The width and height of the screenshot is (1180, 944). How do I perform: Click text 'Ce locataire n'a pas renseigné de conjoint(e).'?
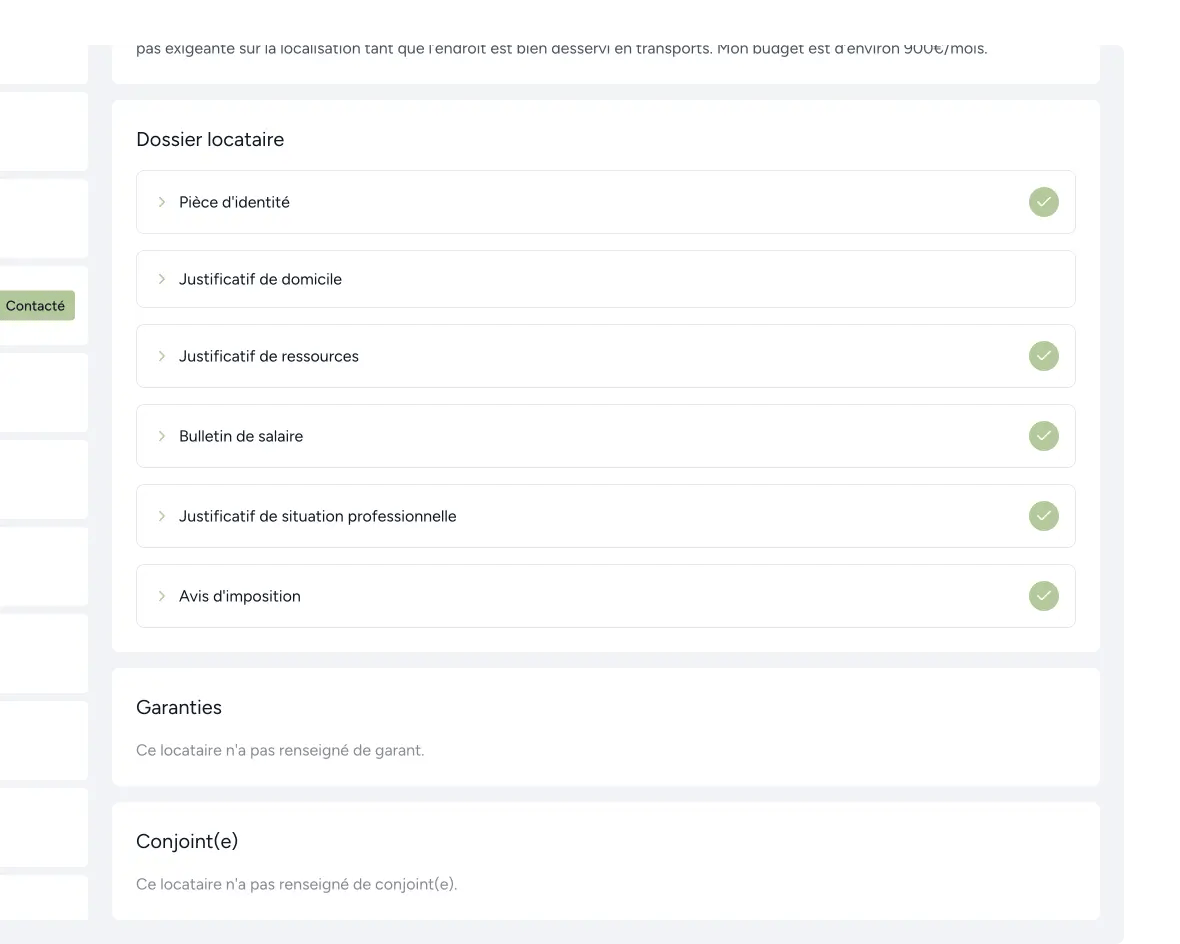point(297,884)
